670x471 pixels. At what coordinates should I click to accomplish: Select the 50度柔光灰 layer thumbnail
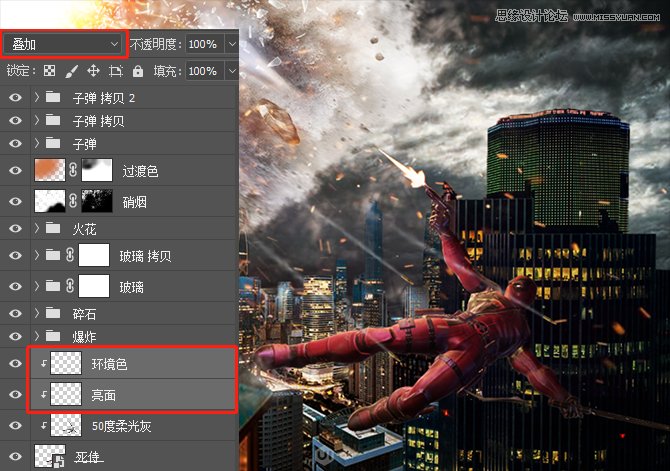pos(66,425)
